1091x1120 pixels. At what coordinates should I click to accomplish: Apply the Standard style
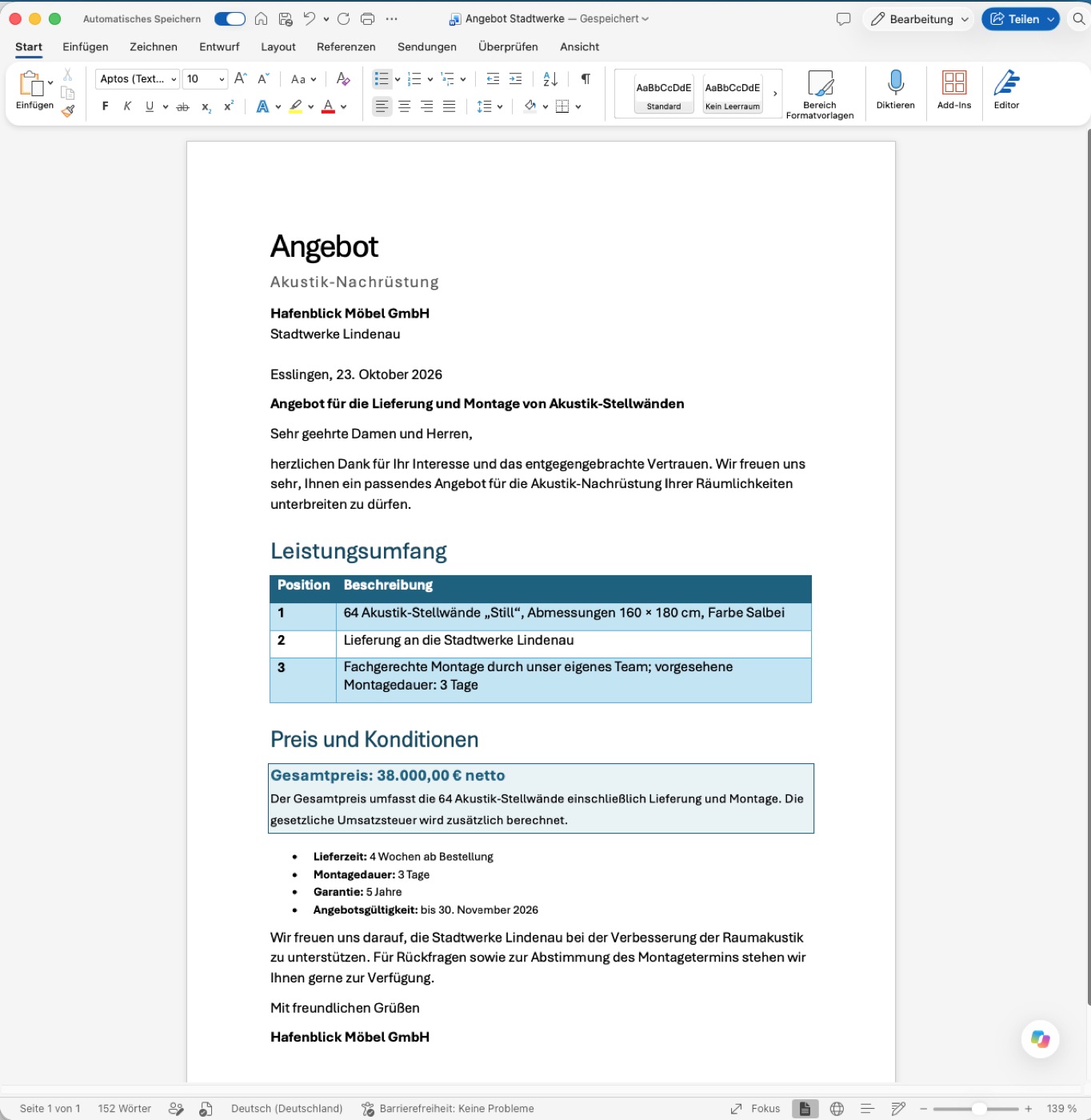pyautogui.click(x=664, y=94)
